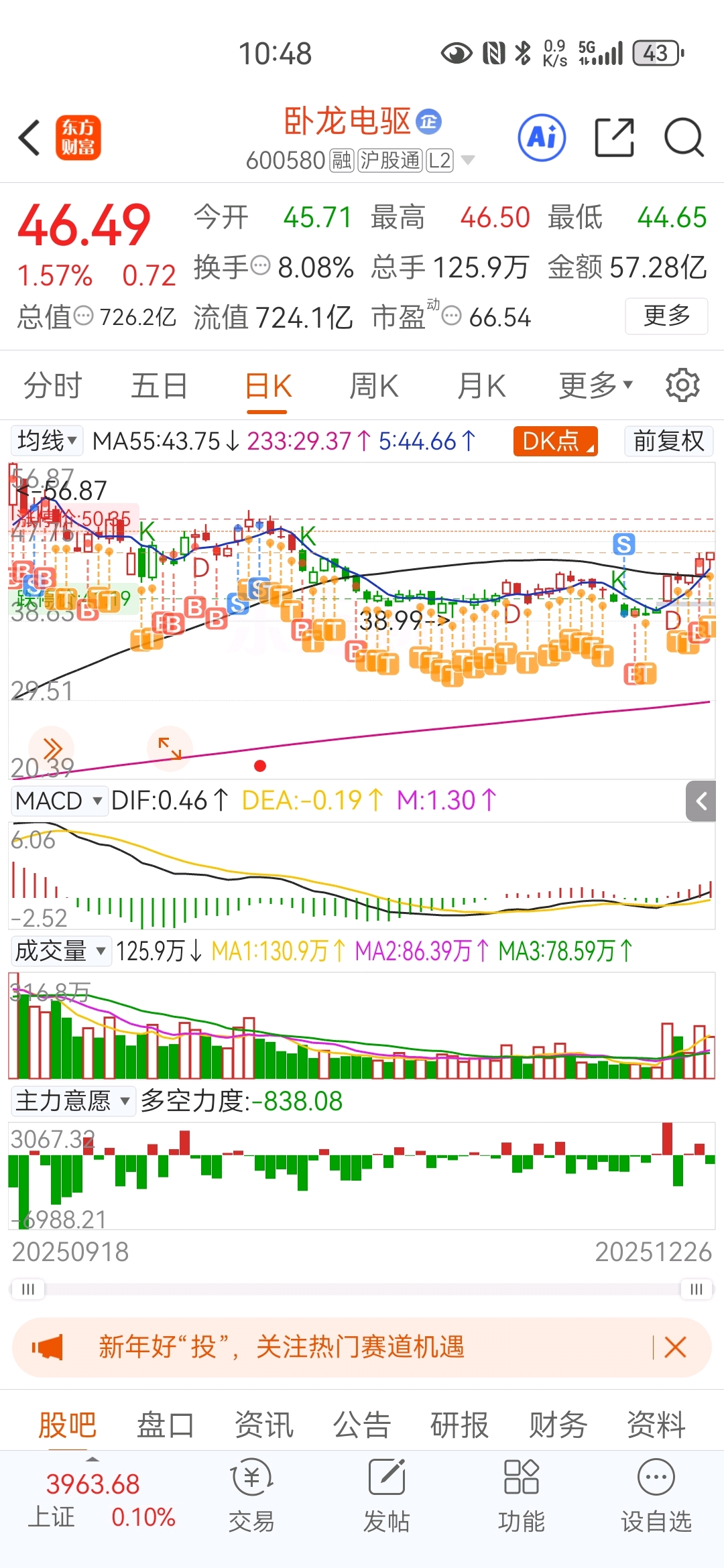The width and height of the screenshot is (724, 1568).
Task: Tap the info icon next to 总值
Action: (83, 315)
